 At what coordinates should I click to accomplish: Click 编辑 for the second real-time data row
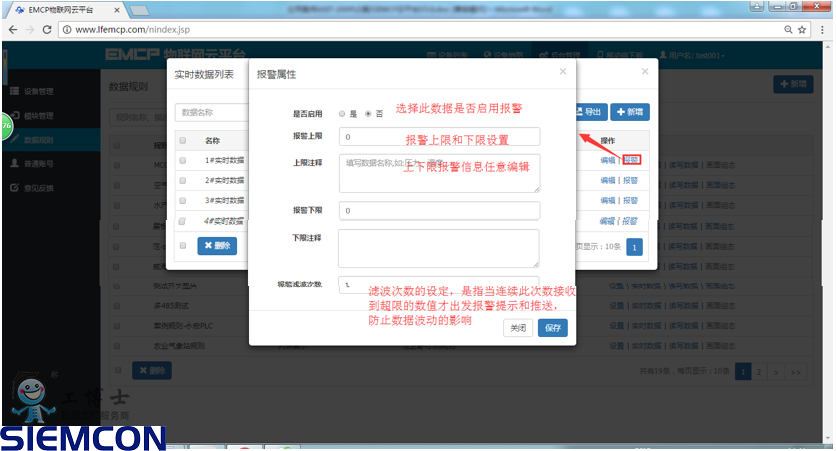[608, 181]
